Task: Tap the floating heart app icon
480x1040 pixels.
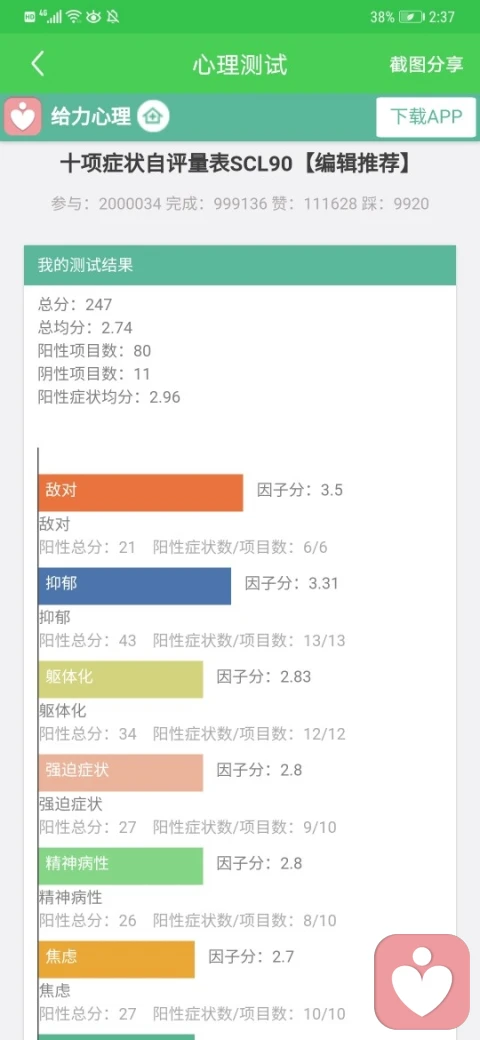Action: pyautogui.click(x=422, y=982)
